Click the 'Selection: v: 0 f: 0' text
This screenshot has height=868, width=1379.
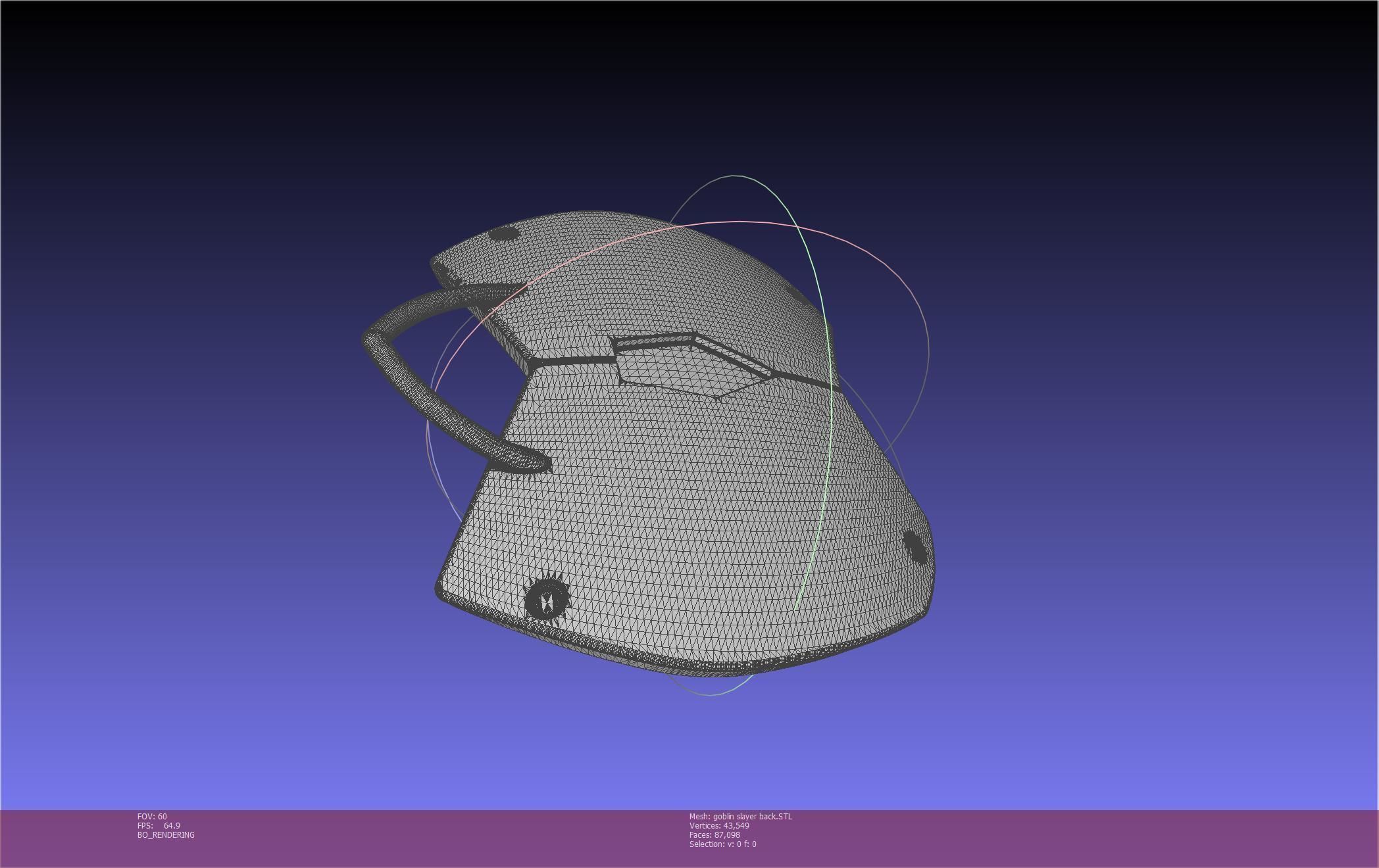(x=723, y=844)
